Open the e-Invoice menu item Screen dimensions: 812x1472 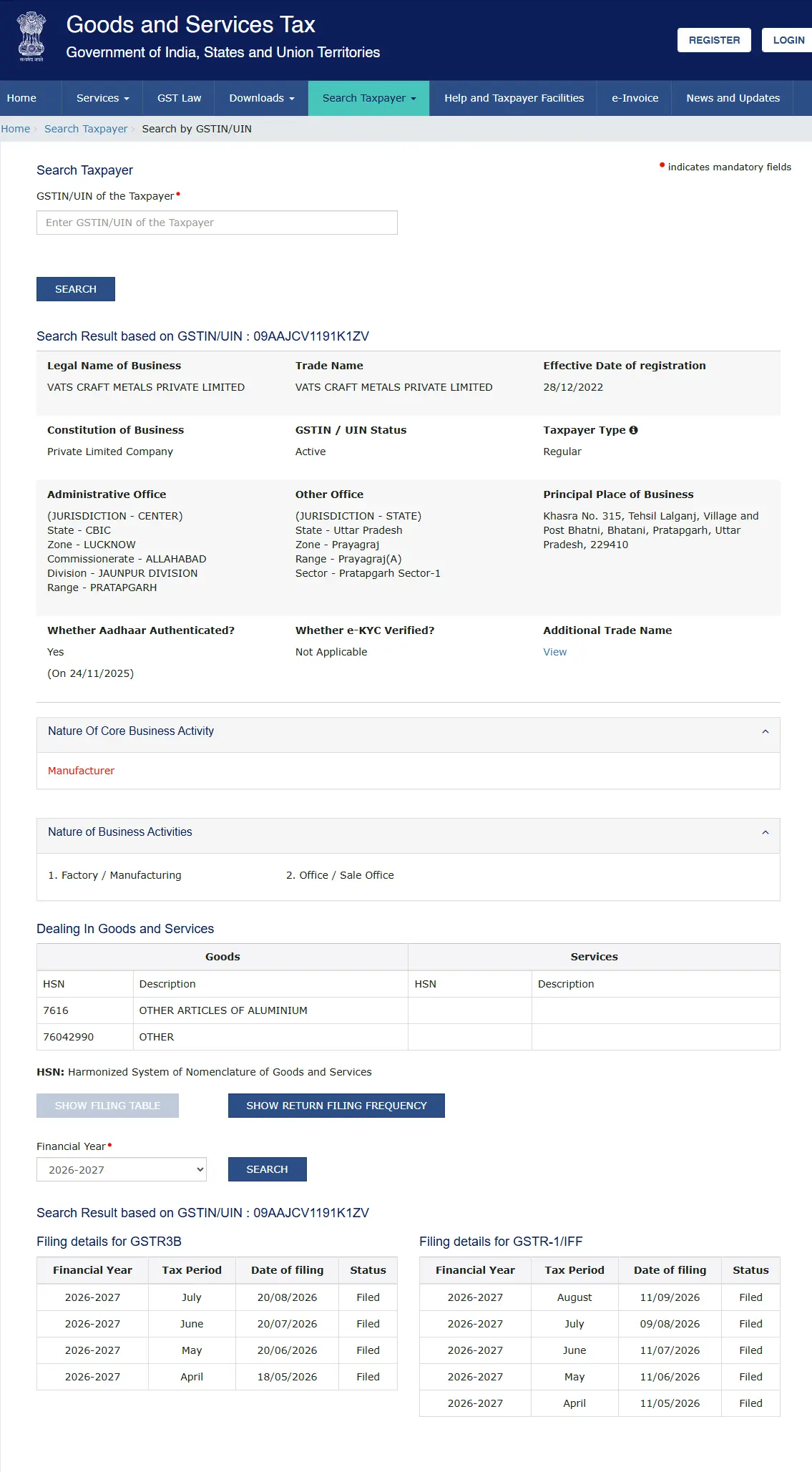[x=635, y=98]
